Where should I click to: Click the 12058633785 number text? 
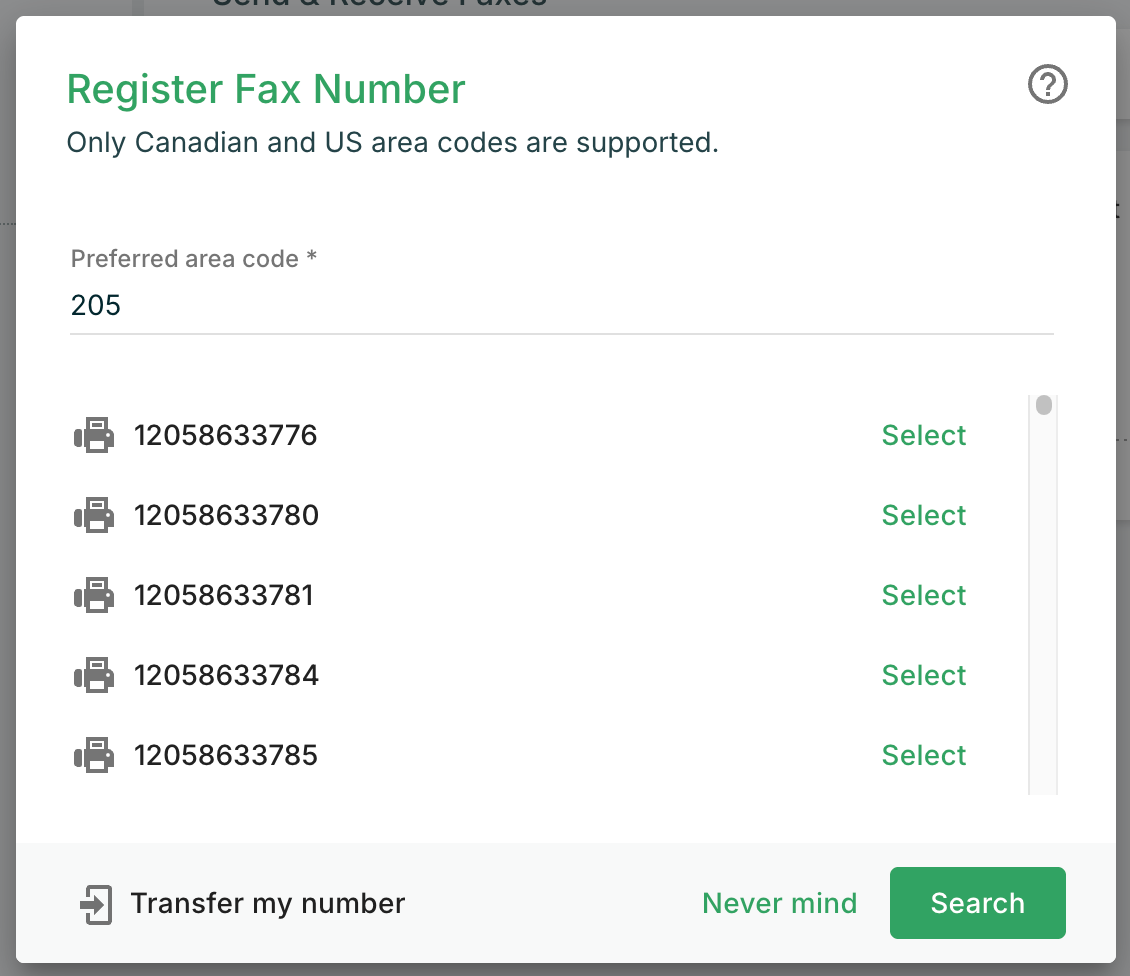(226, 755)
